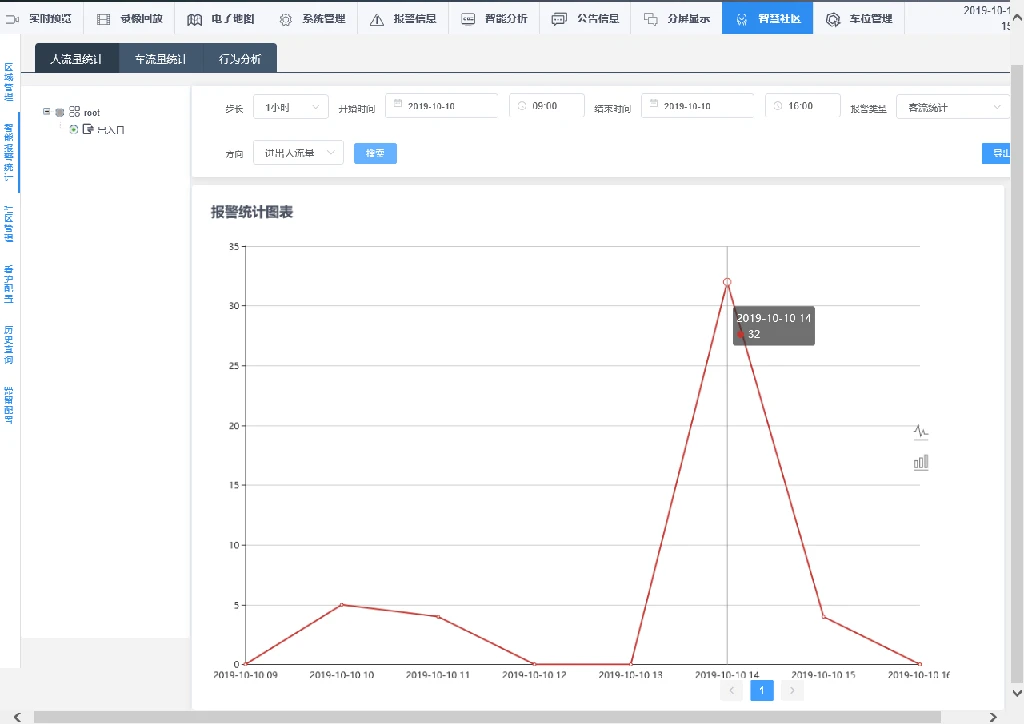Open 车位管理 parking management module
This screenshot has height=724, width=1024.
pos(859,18)
